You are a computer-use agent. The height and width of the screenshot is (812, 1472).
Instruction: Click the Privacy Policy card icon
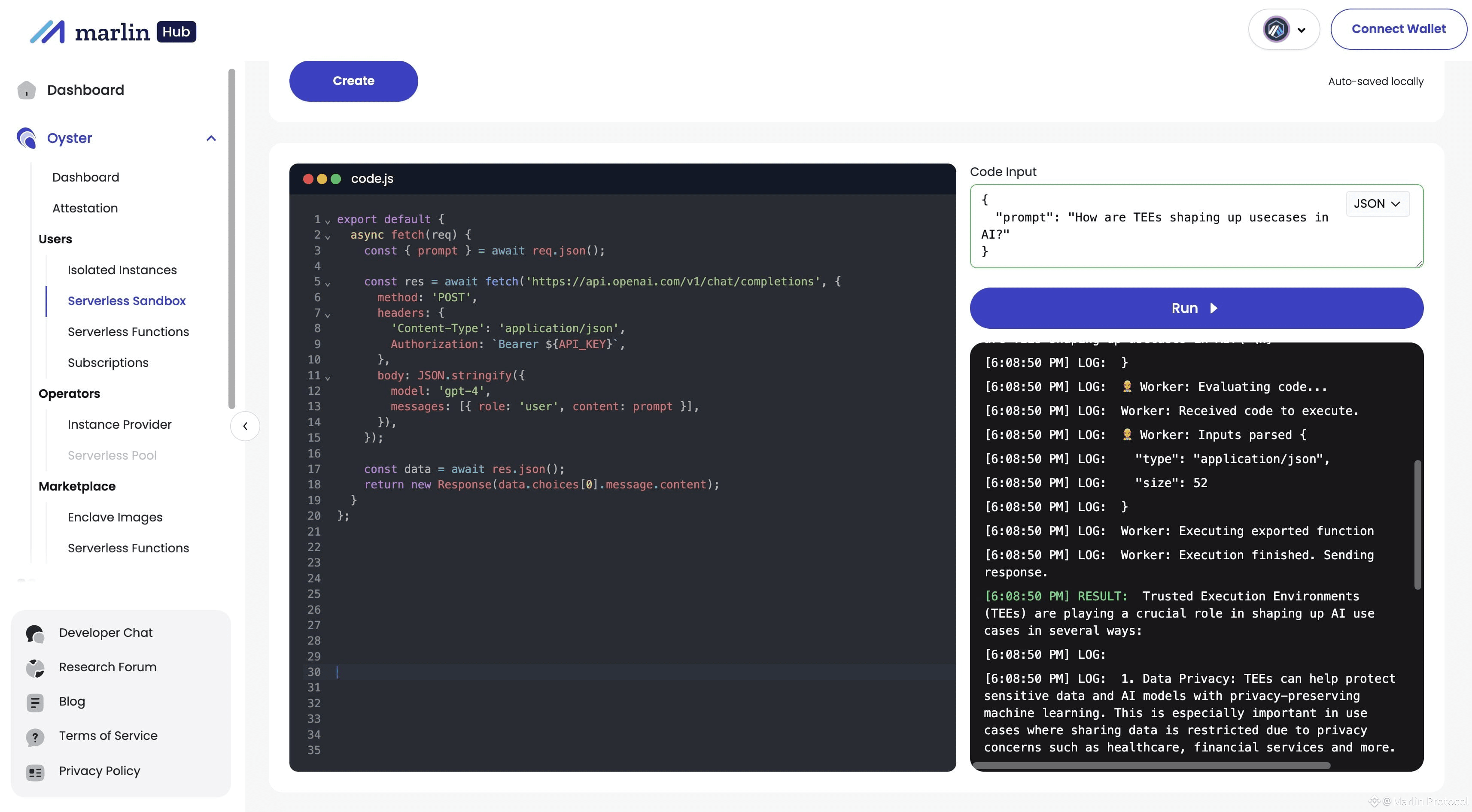click(x=35, y=772)
